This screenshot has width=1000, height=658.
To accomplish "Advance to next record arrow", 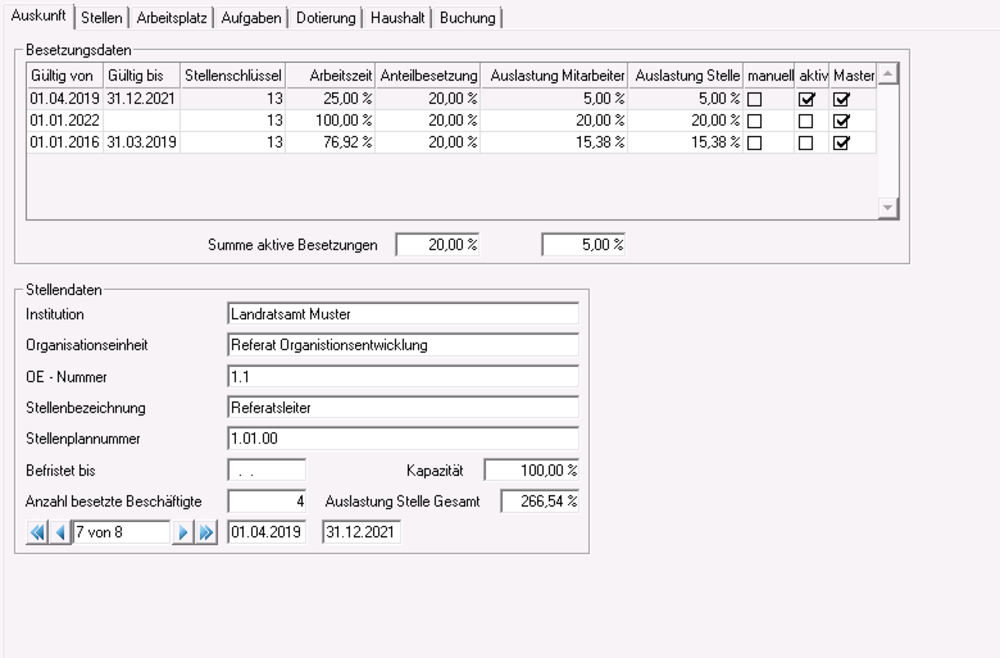I will click(x=183, y=532).
